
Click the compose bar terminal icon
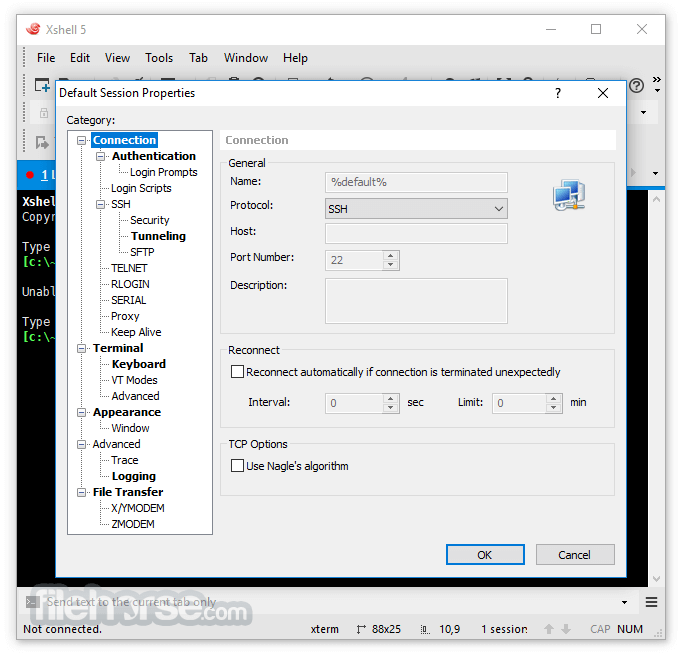tap(32, 602)
